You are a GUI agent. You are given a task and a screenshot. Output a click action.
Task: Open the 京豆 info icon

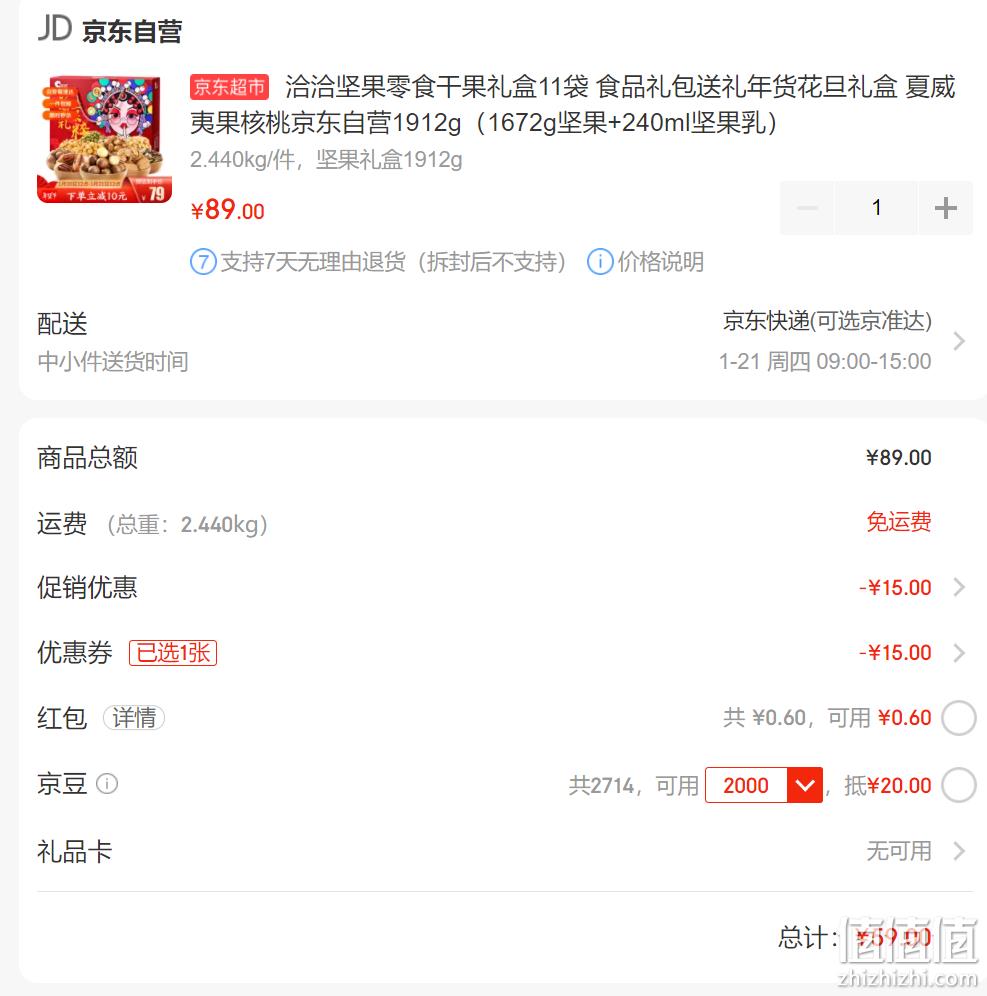pos(107,784)
